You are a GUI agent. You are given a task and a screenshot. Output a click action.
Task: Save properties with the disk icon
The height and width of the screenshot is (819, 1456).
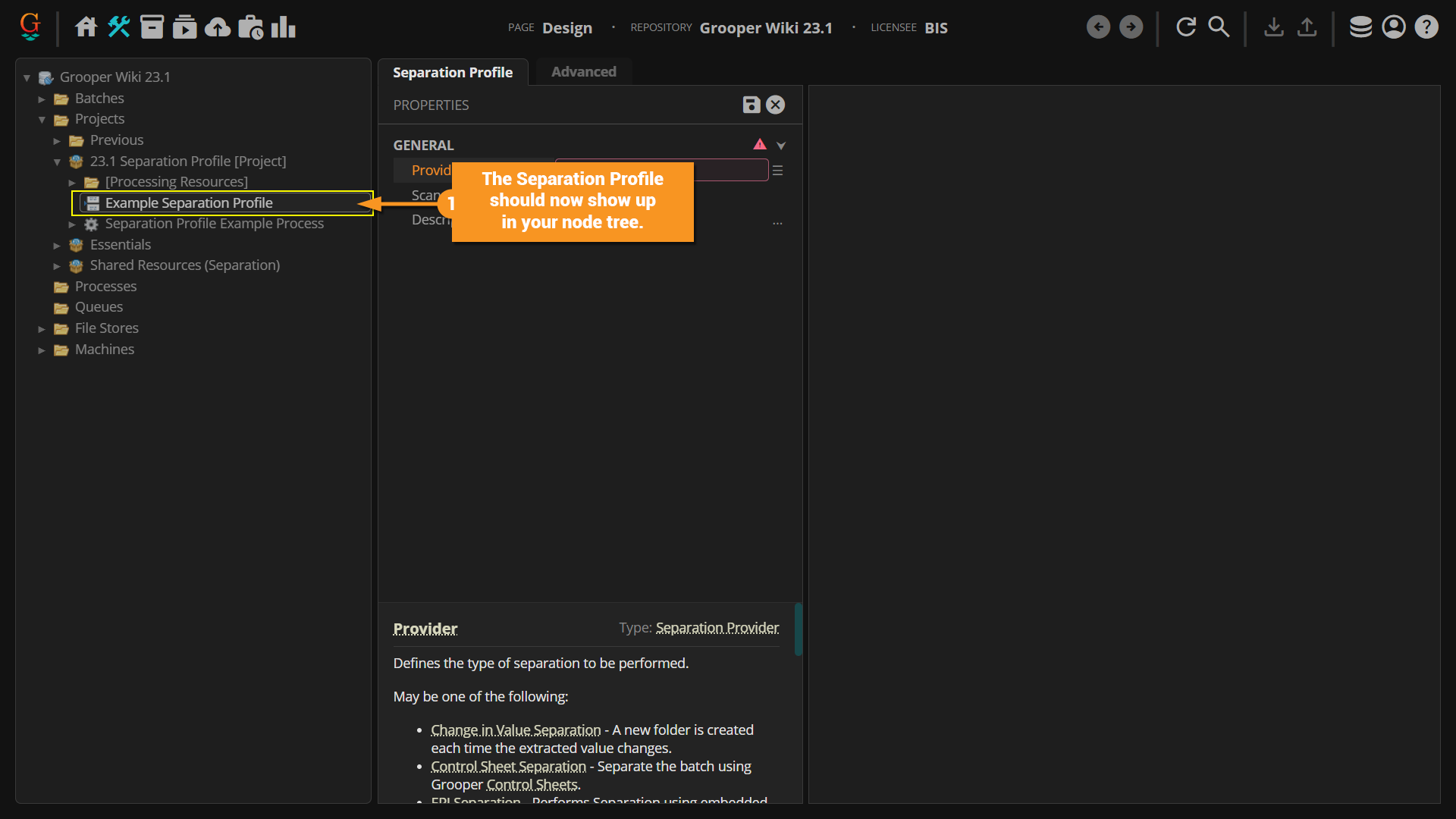point(751,105)
